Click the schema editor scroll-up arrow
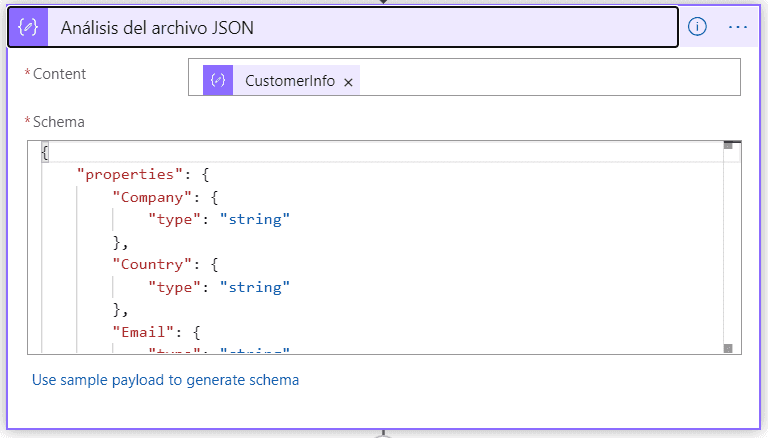This screenshot has width=768, height=438. click(728, 146)
